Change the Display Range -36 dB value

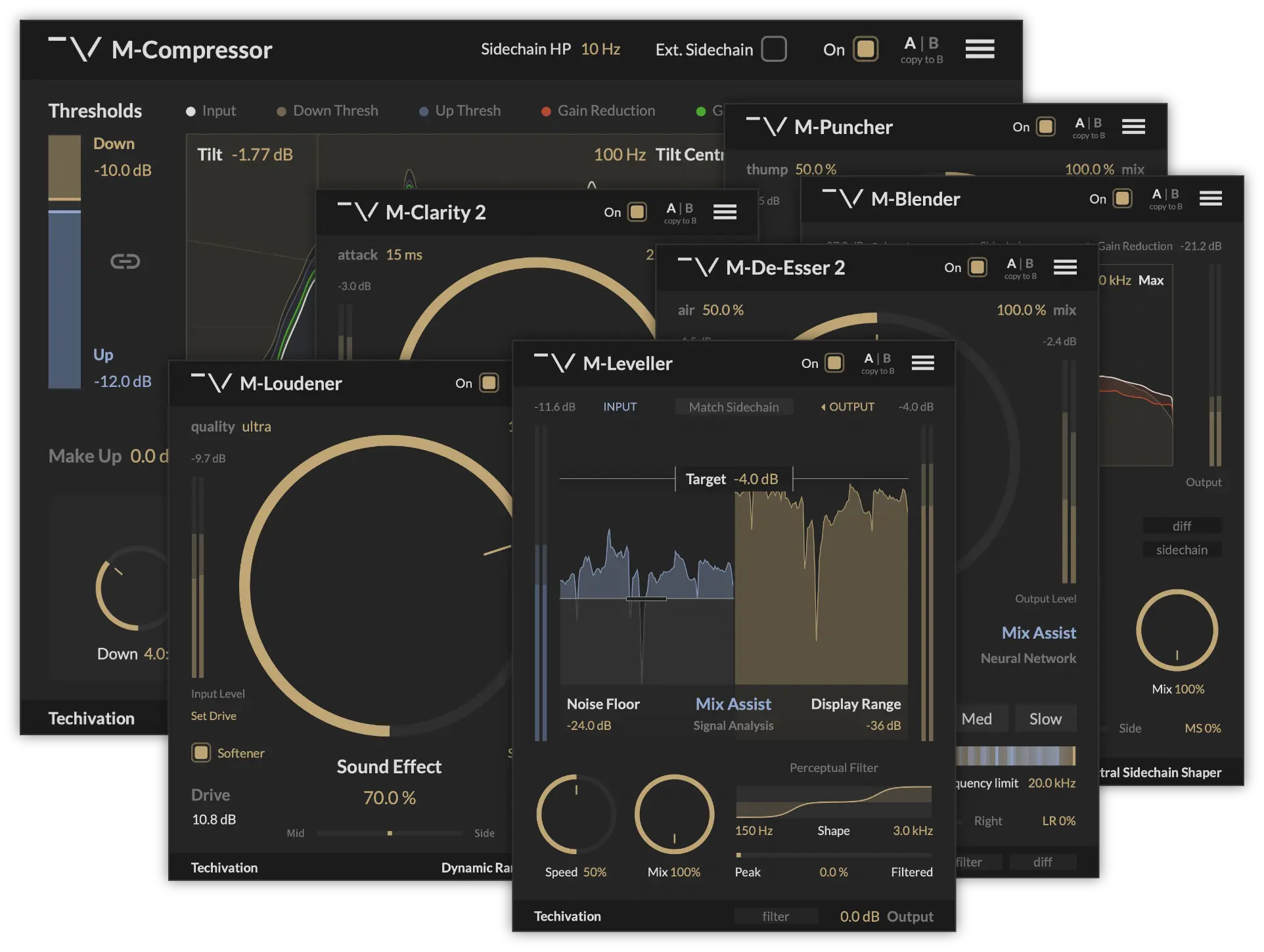[883, 725]
